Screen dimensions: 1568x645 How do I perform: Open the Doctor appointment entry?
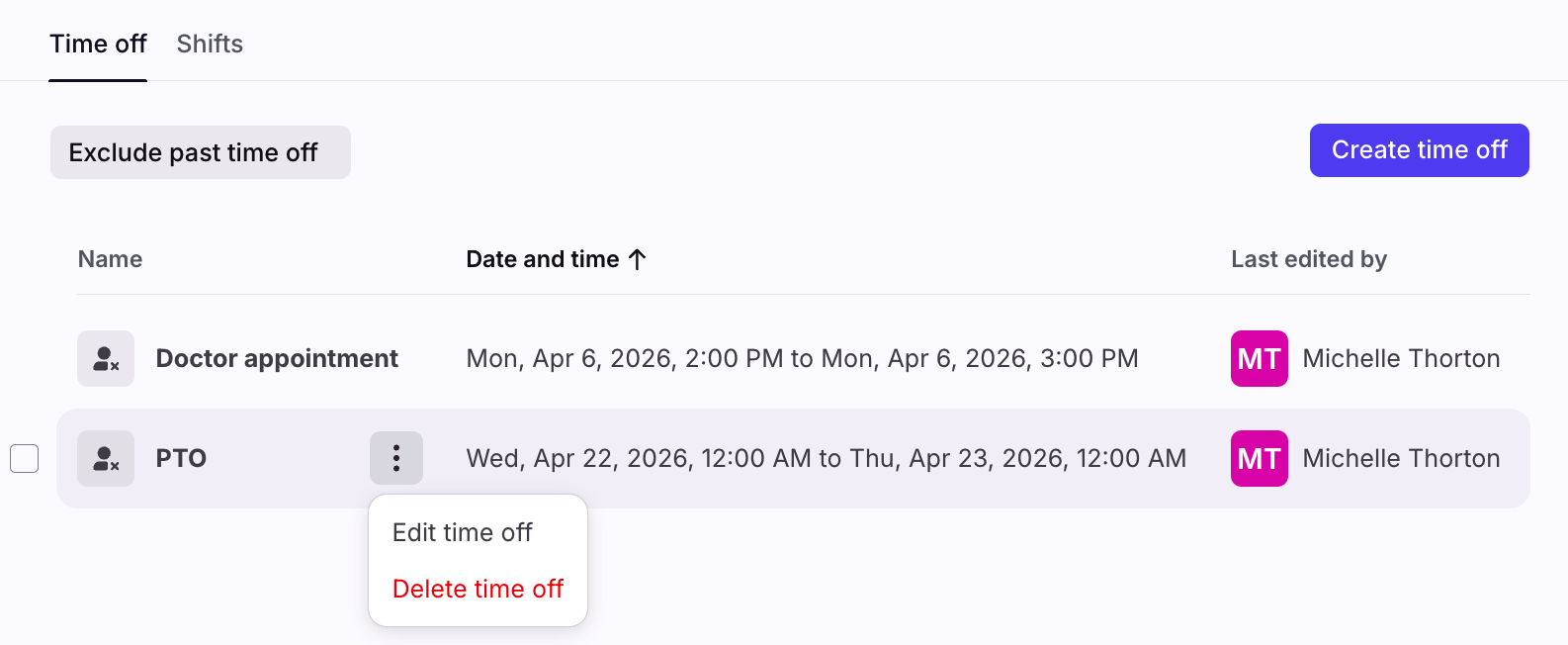[x=277, y=358]
